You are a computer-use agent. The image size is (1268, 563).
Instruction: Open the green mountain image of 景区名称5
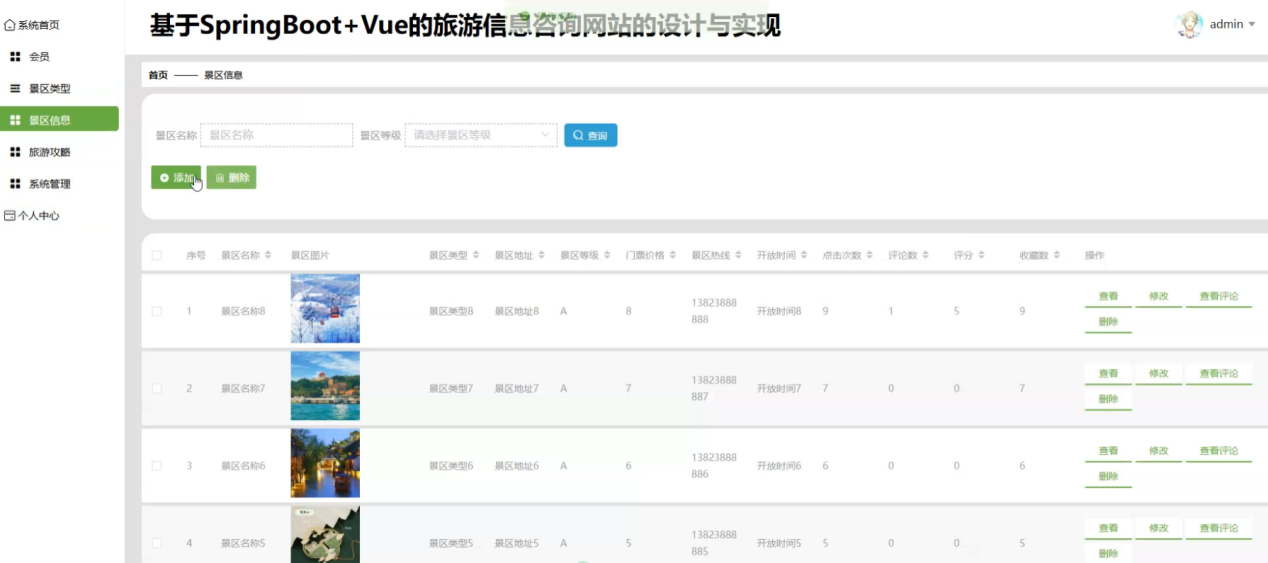tap(325, 534)
